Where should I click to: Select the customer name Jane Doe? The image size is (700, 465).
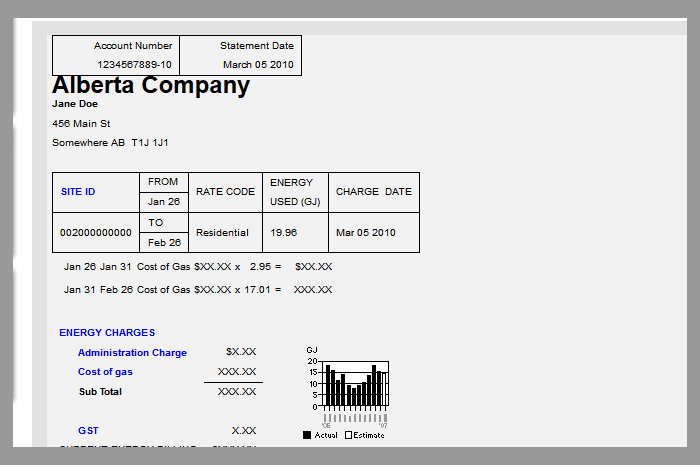tap(75, 104)
